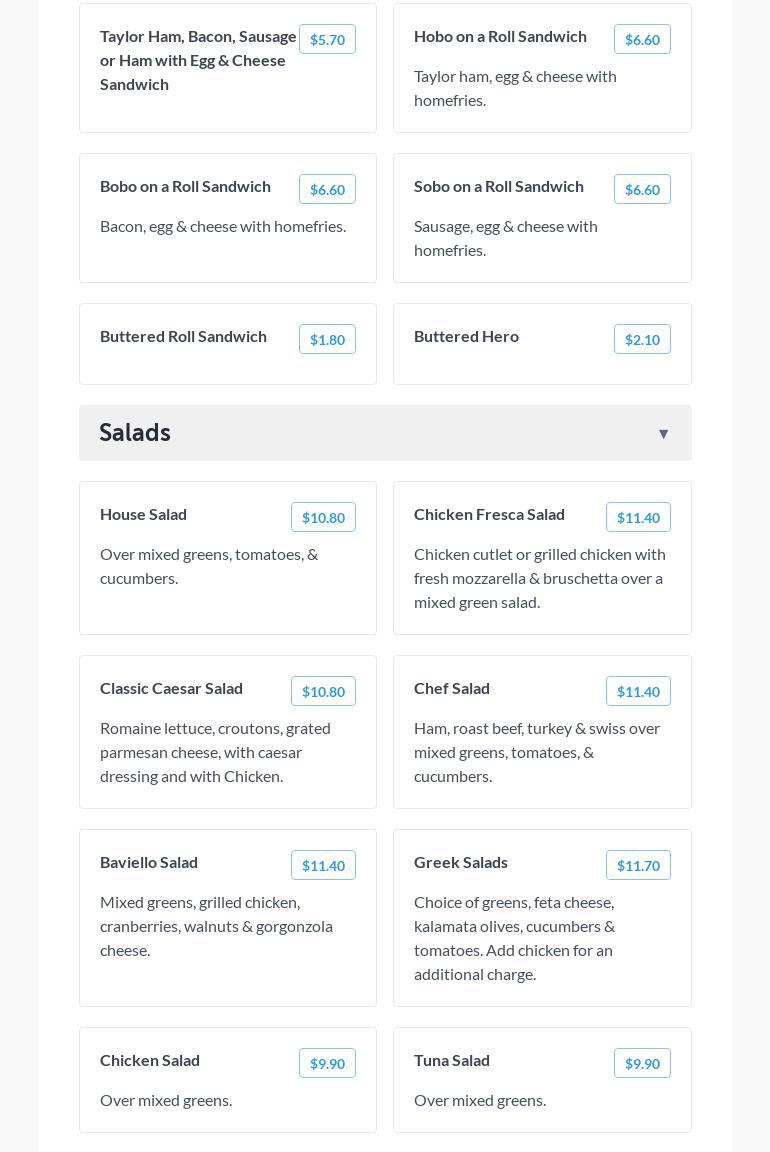Add Classic Caesar Salad price button
The width and height of the screenshot is (770, 1152).
[323, 692]
